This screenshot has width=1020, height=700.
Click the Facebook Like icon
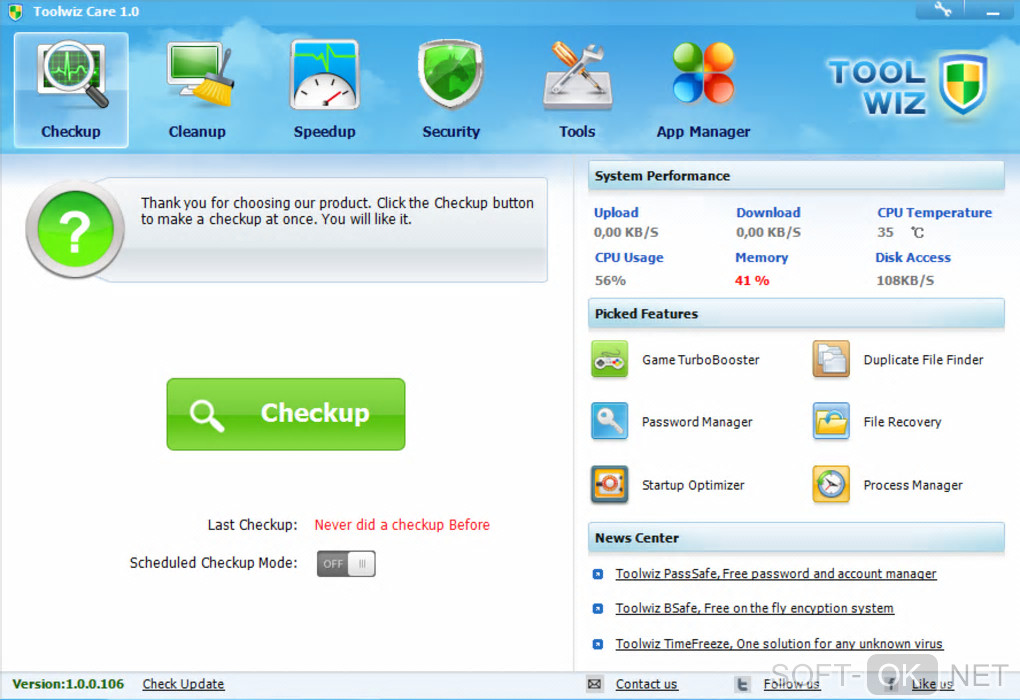click(x=891, y=684)
